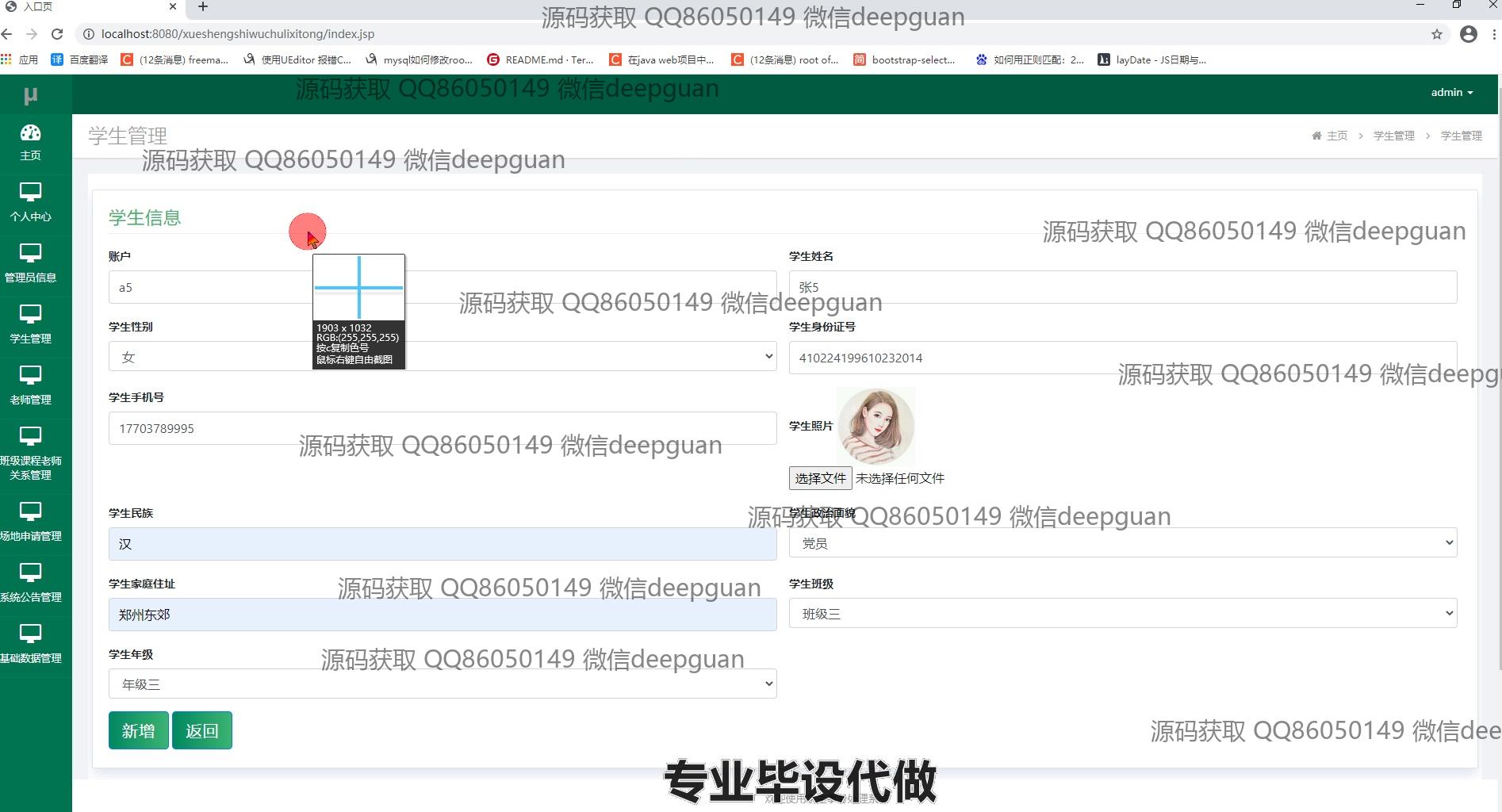
Task: Open the 学生班级 dropdown
Action: tap(1122, 614)
